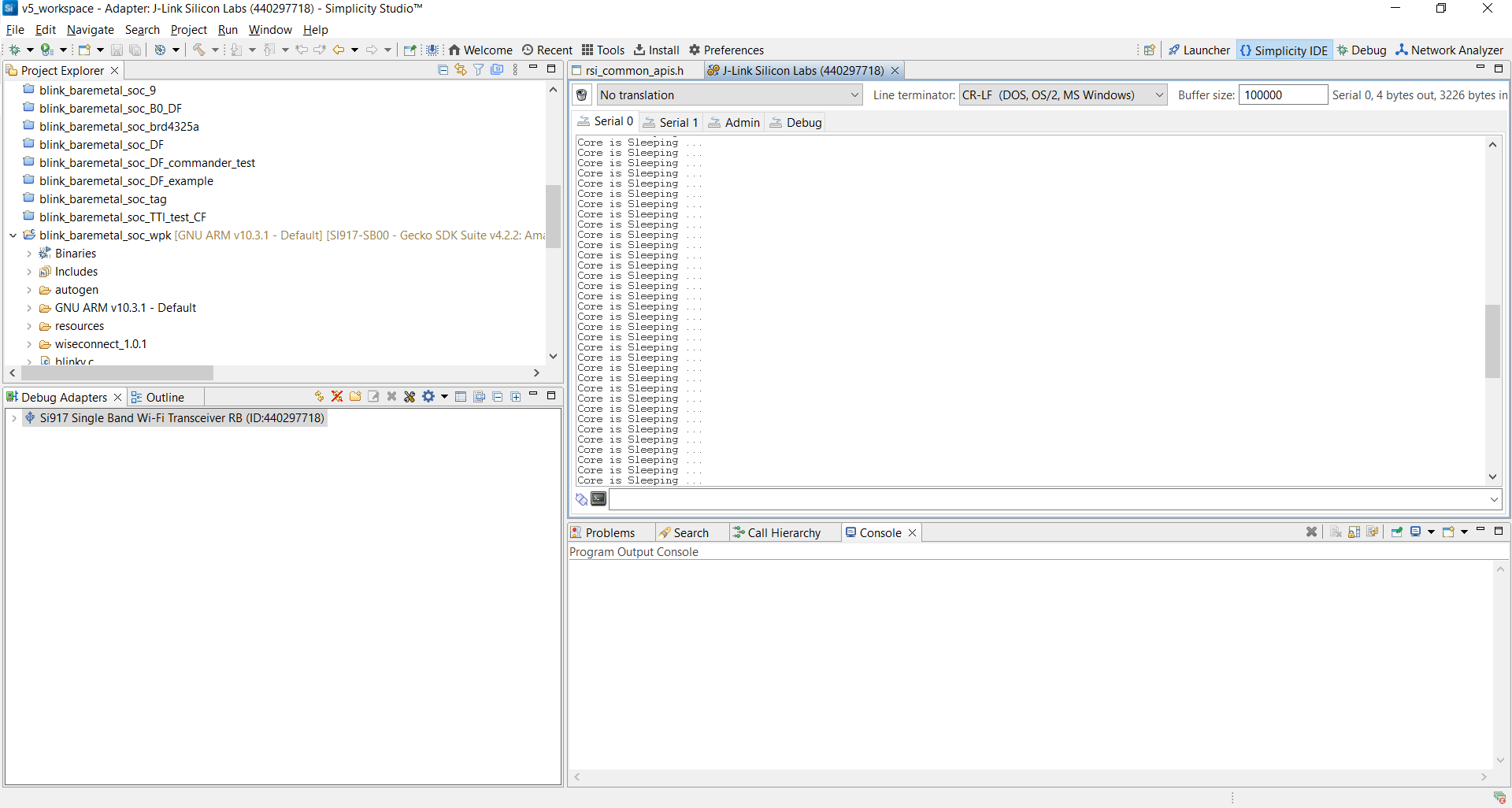1512x808 pixels.
Task: Click the Collapse All icon in Project Explorer
Action: (443, 70)
